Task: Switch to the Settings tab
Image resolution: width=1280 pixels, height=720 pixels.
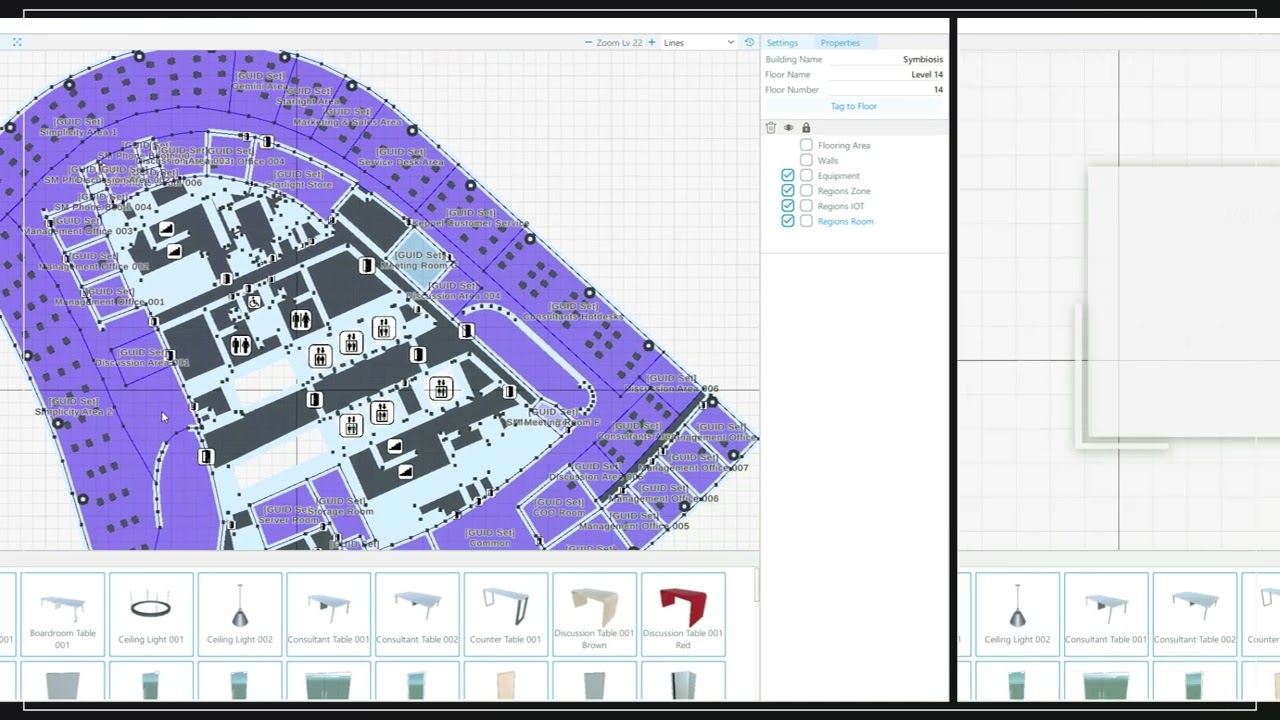Action: pyautogui.click(x=782, y=43)
